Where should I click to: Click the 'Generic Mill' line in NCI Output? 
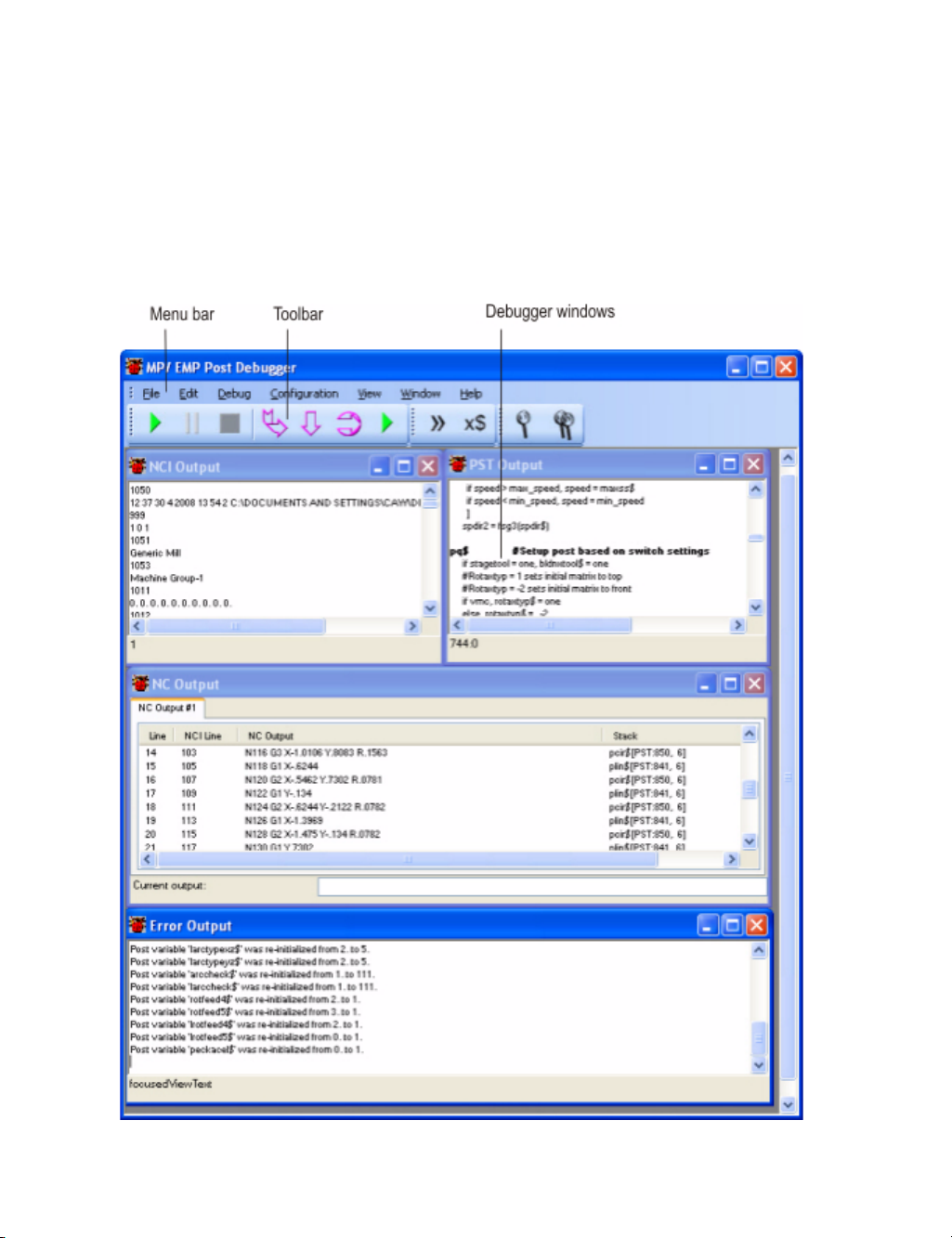[156, 554]
